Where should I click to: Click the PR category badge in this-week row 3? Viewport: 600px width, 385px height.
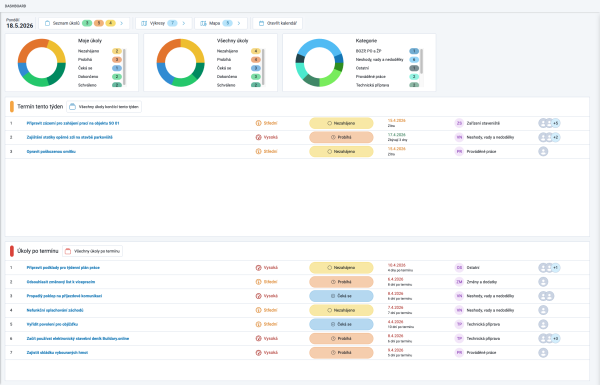tap(459, 152)
